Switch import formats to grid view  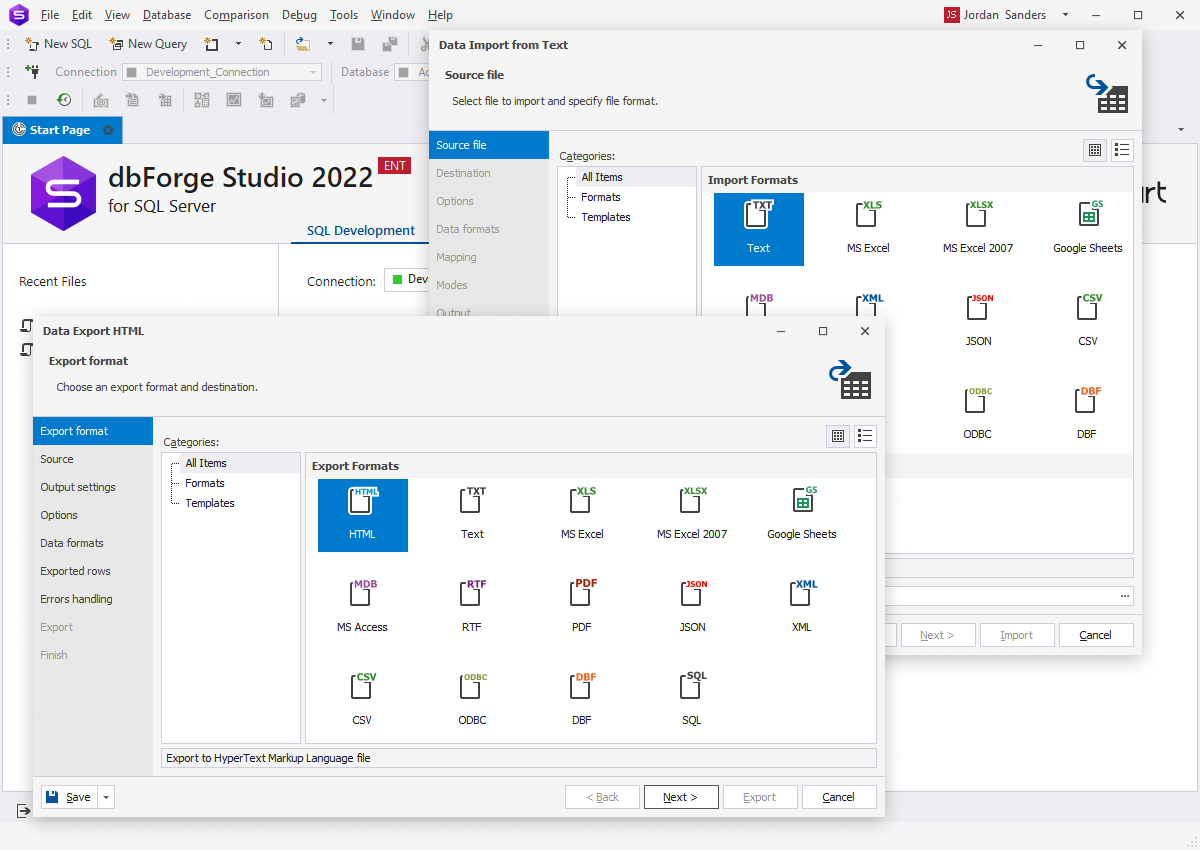pyautogui.click(x=1095, y=149)
